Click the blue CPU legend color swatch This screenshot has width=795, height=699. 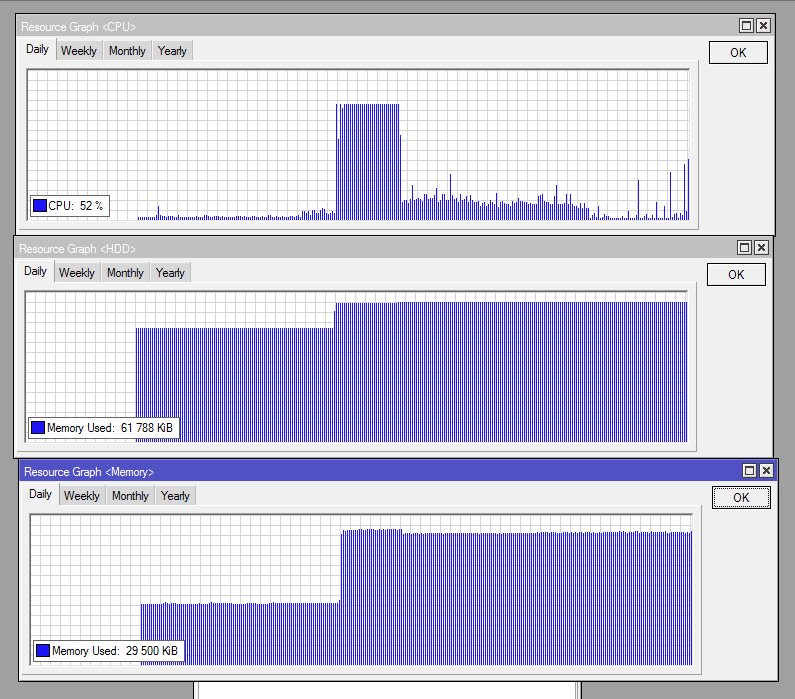coord(40,206)
